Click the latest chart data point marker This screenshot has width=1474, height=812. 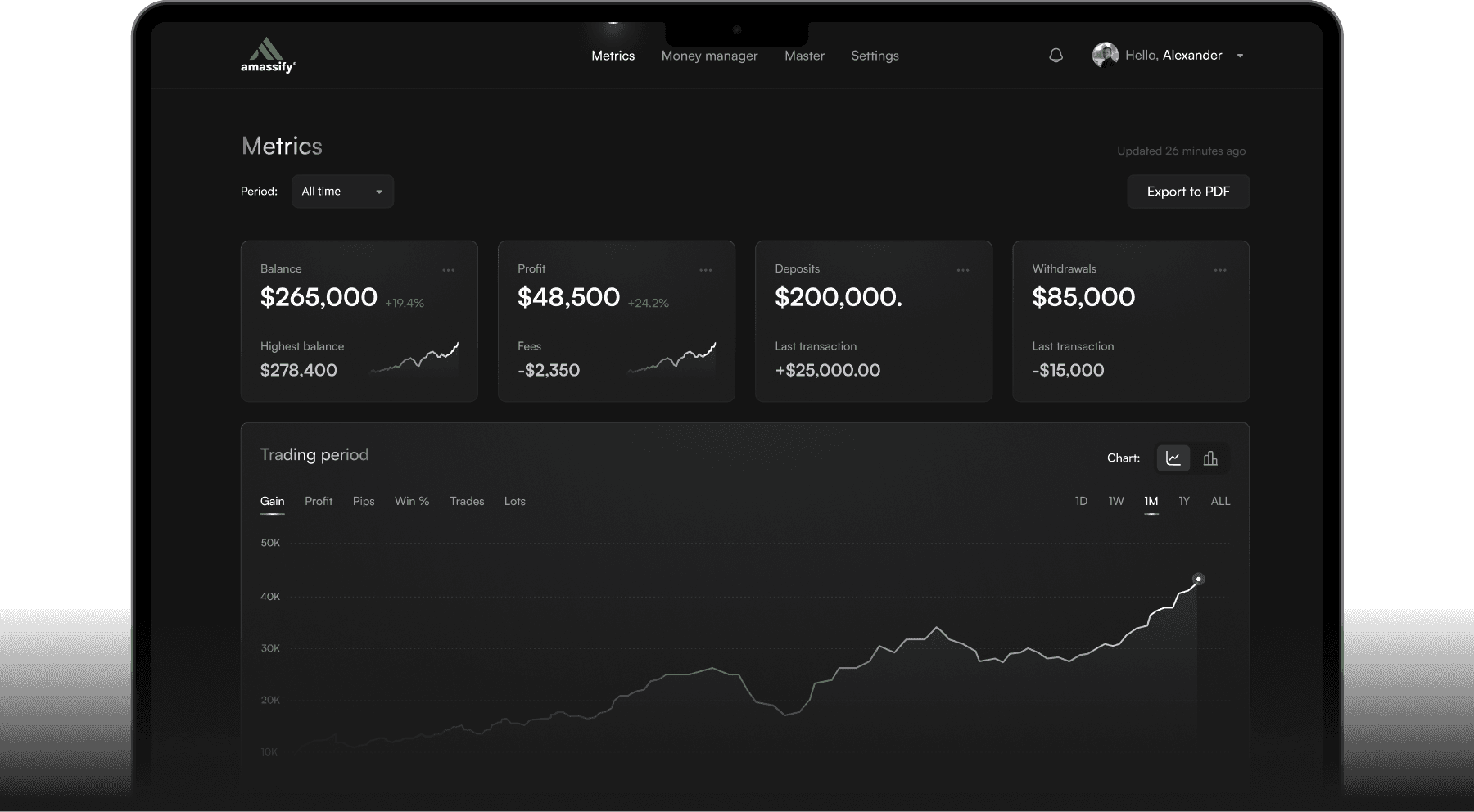tap(1199, 579)
